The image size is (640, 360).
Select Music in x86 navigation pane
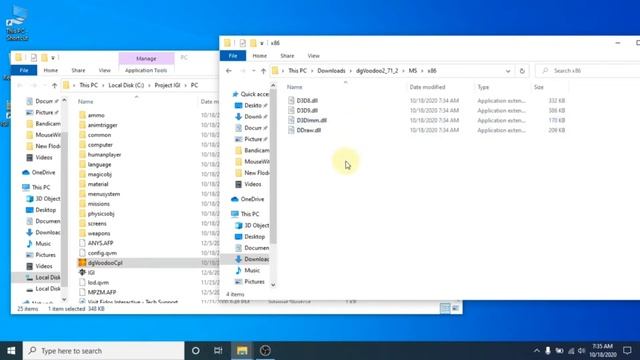pyautogui.click(x=248, y=270)
